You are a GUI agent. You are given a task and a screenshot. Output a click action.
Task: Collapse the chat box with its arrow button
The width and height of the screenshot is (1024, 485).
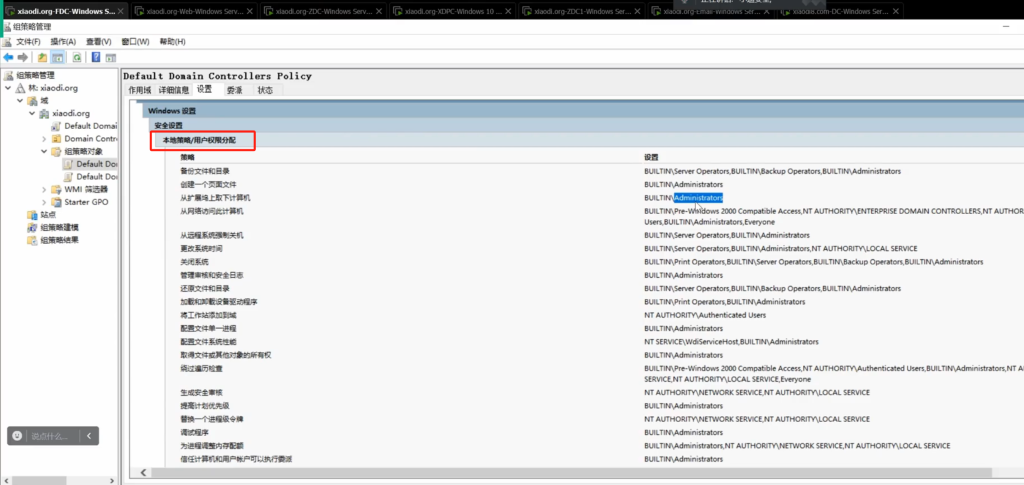(89, 435)
